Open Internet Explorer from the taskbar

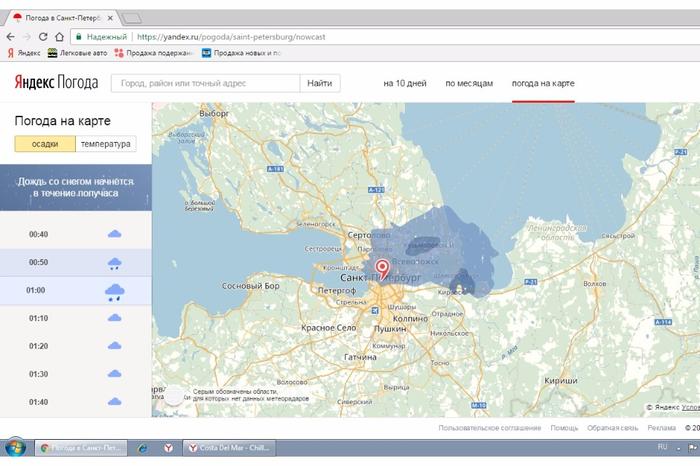pos(143,449)
